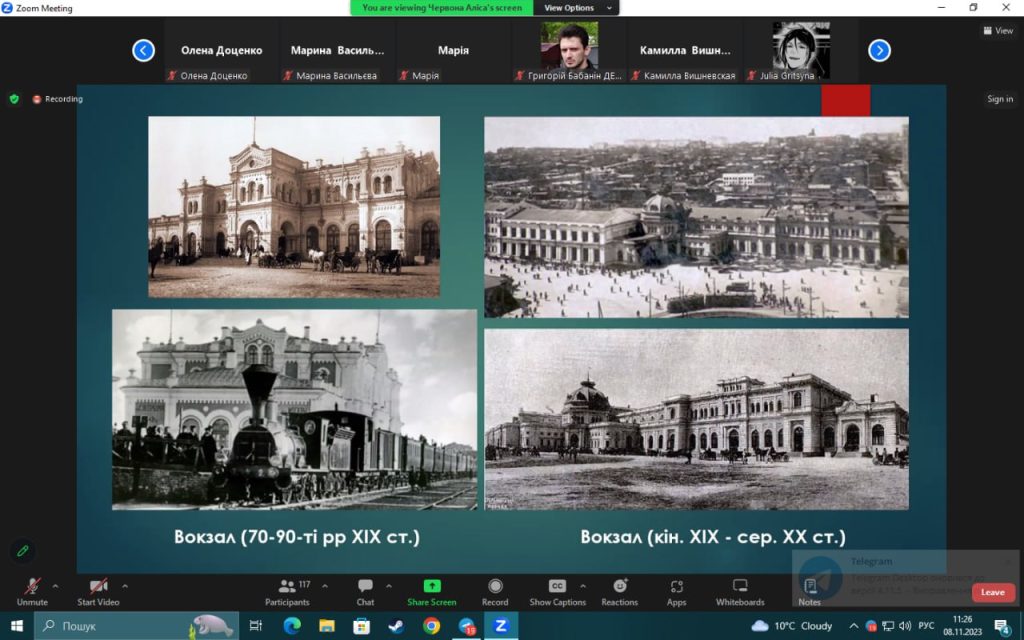This screenshot has height=640, width=1024.
Task: Open the Zoom Apps panel
Action: [x=677, y=591]
